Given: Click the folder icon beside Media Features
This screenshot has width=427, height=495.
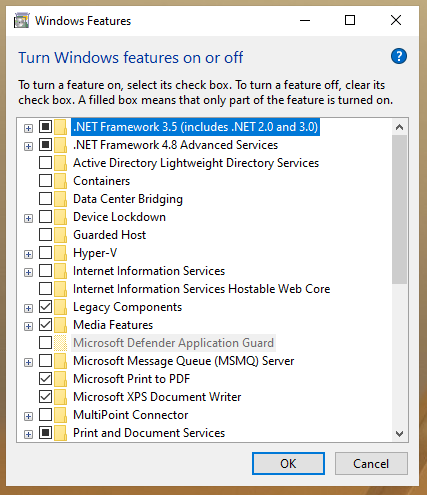Looking at the screenshot, I should [60, 325].
